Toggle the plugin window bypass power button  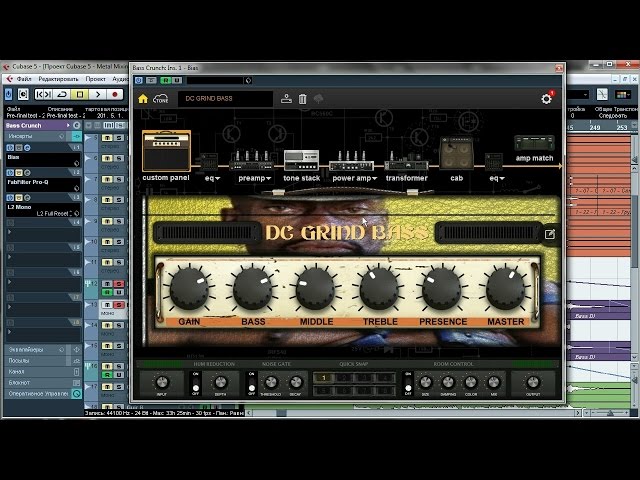[139, 80]
